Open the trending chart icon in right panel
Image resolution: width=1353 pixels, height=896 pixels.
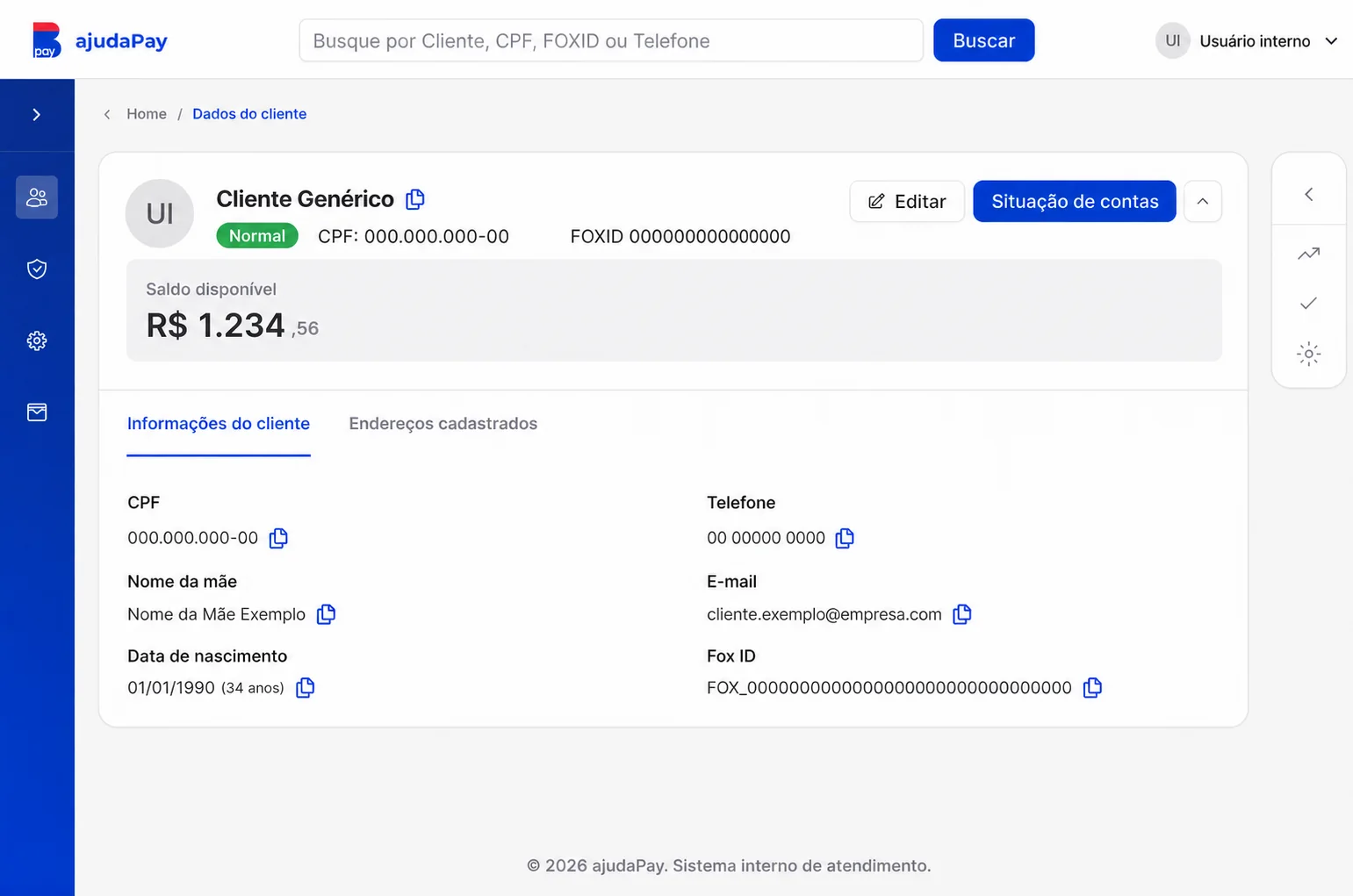click(x=1308, y=254)
